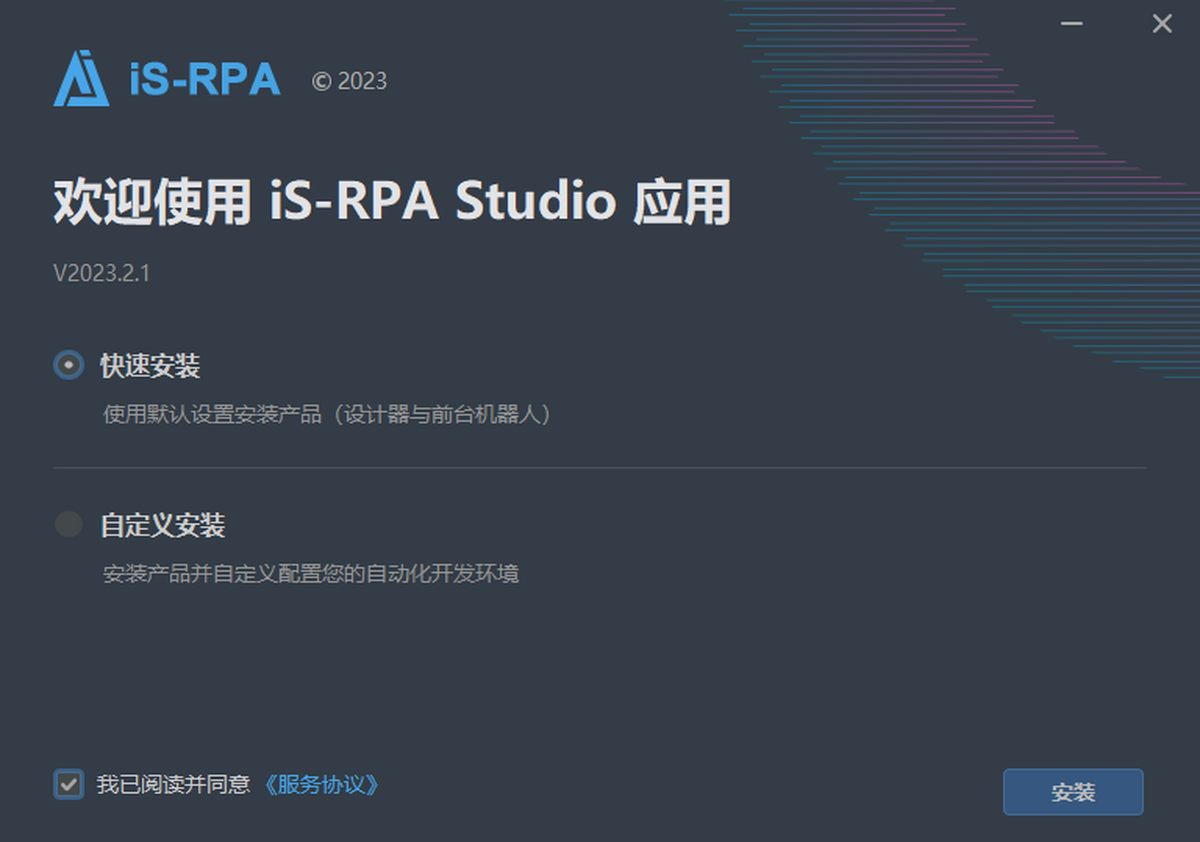Click the © 2023 copyright text
Image resolution: width=1200 pixels, height=842 pixels.
349,82
